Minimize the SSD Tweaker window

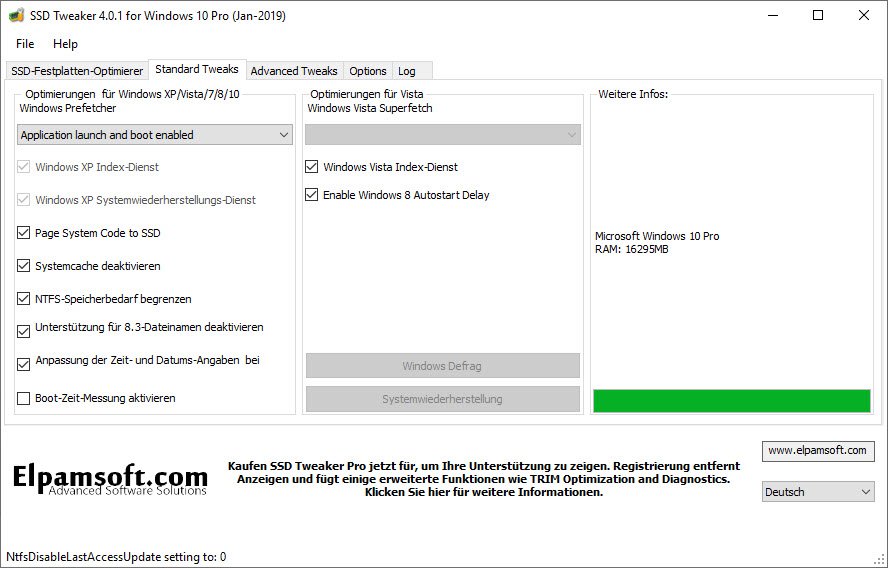pyautogui.click(x=774, y=15)
